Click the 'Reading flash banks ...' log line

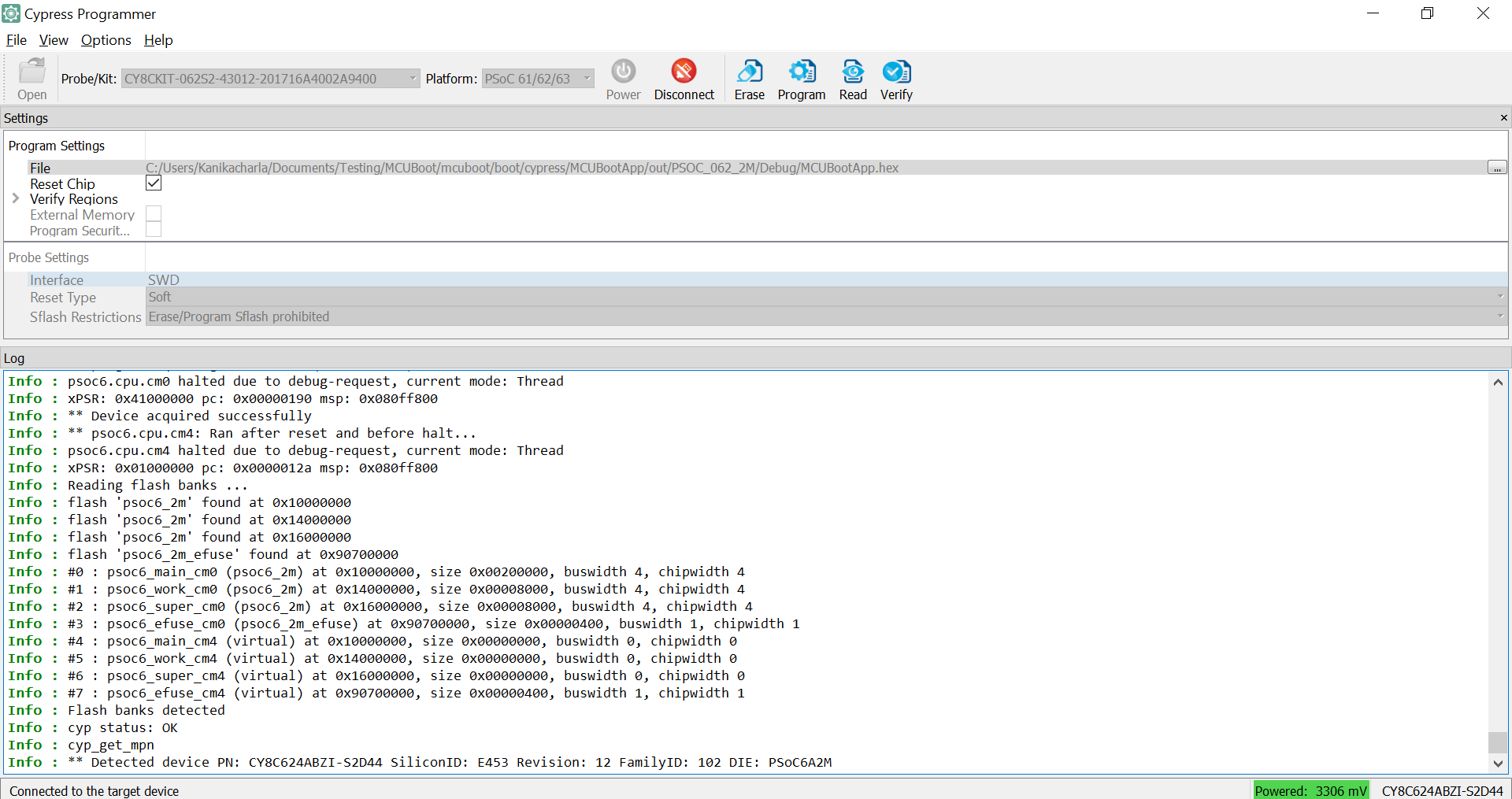(x=128, y=485)
